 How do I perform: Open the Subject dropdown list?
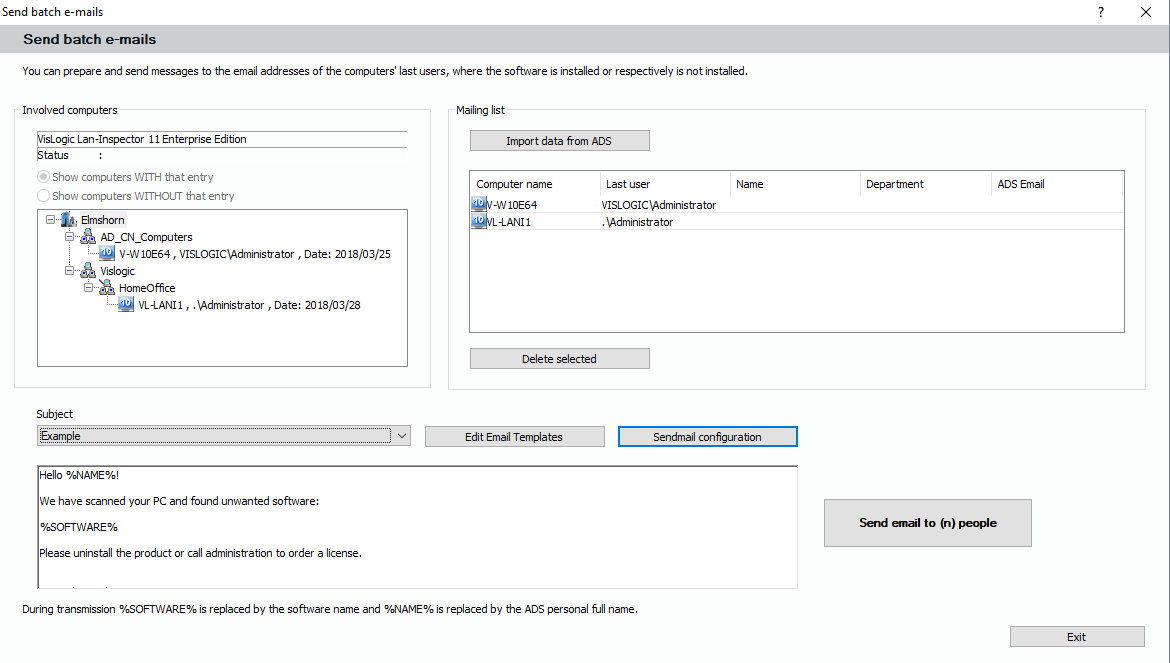401,436
